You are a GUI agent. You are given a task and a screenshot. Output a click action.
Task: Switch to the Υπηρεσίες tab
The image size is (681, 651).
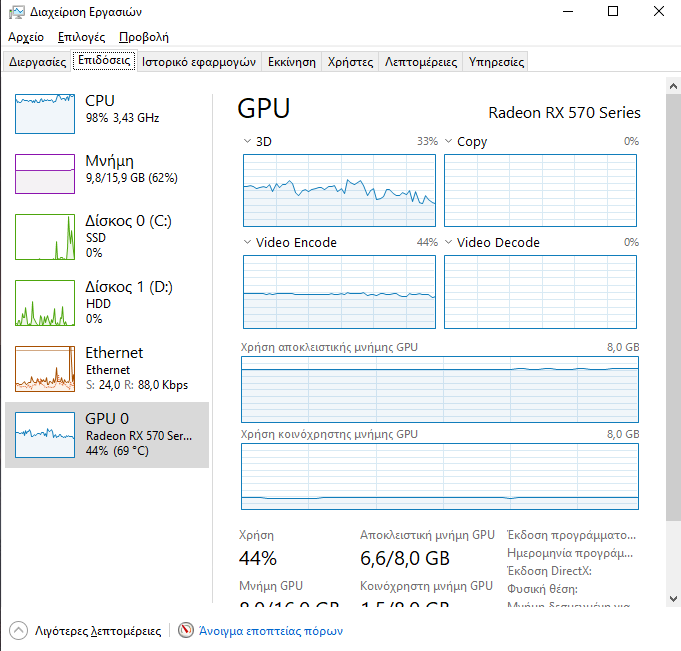pyautogui.click(x=496, y=62)
